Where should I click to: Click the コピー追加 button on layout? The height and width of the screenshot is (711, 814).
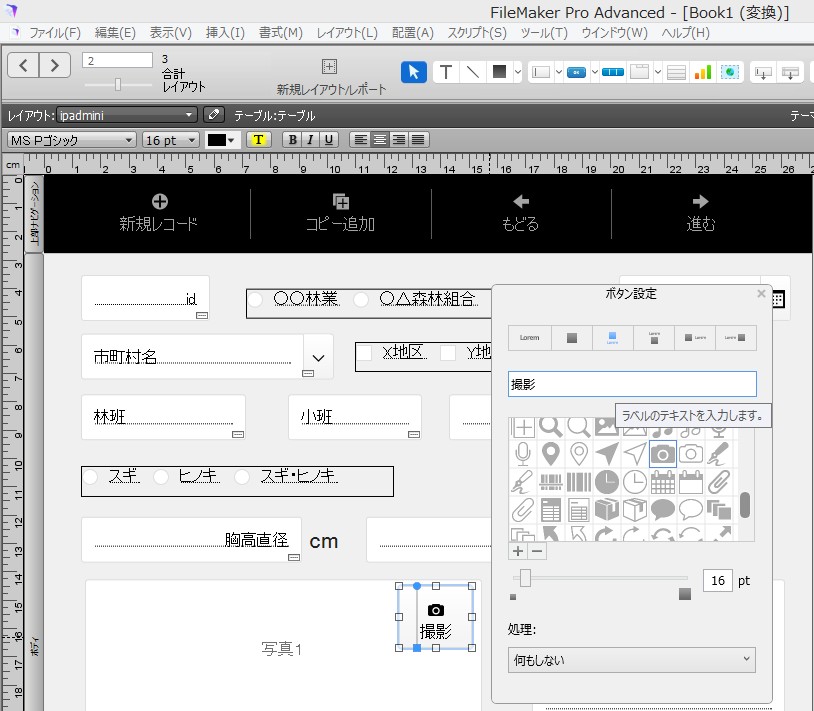click(341, 214)
